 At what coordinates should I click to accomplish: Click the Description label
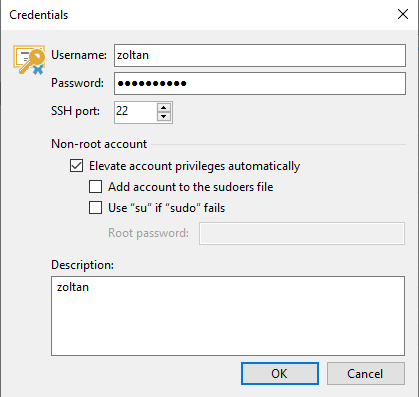pyautogui.click(x=82, y=265)
